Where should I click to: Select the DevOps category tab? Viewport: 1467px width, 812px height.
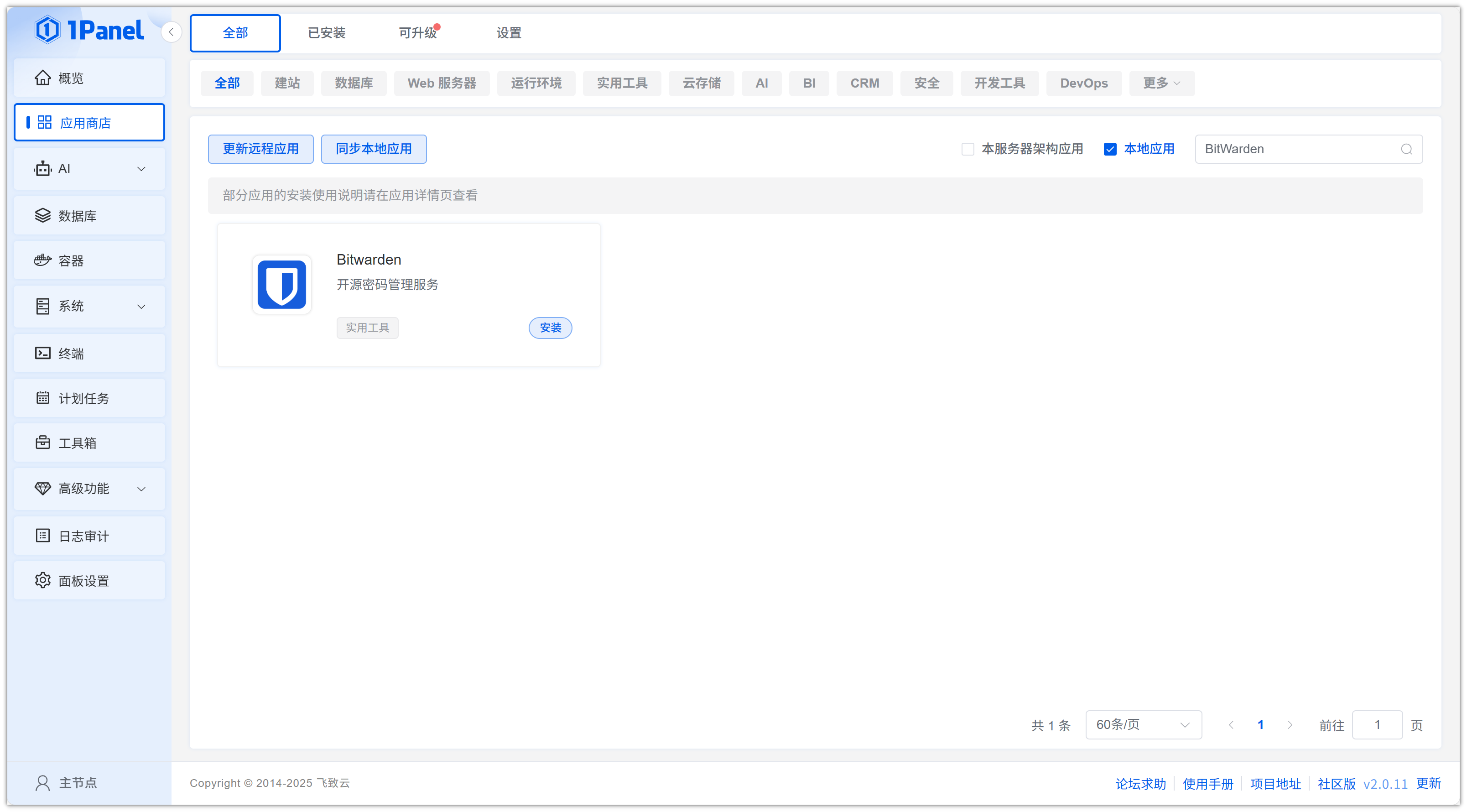point(1083,83)
